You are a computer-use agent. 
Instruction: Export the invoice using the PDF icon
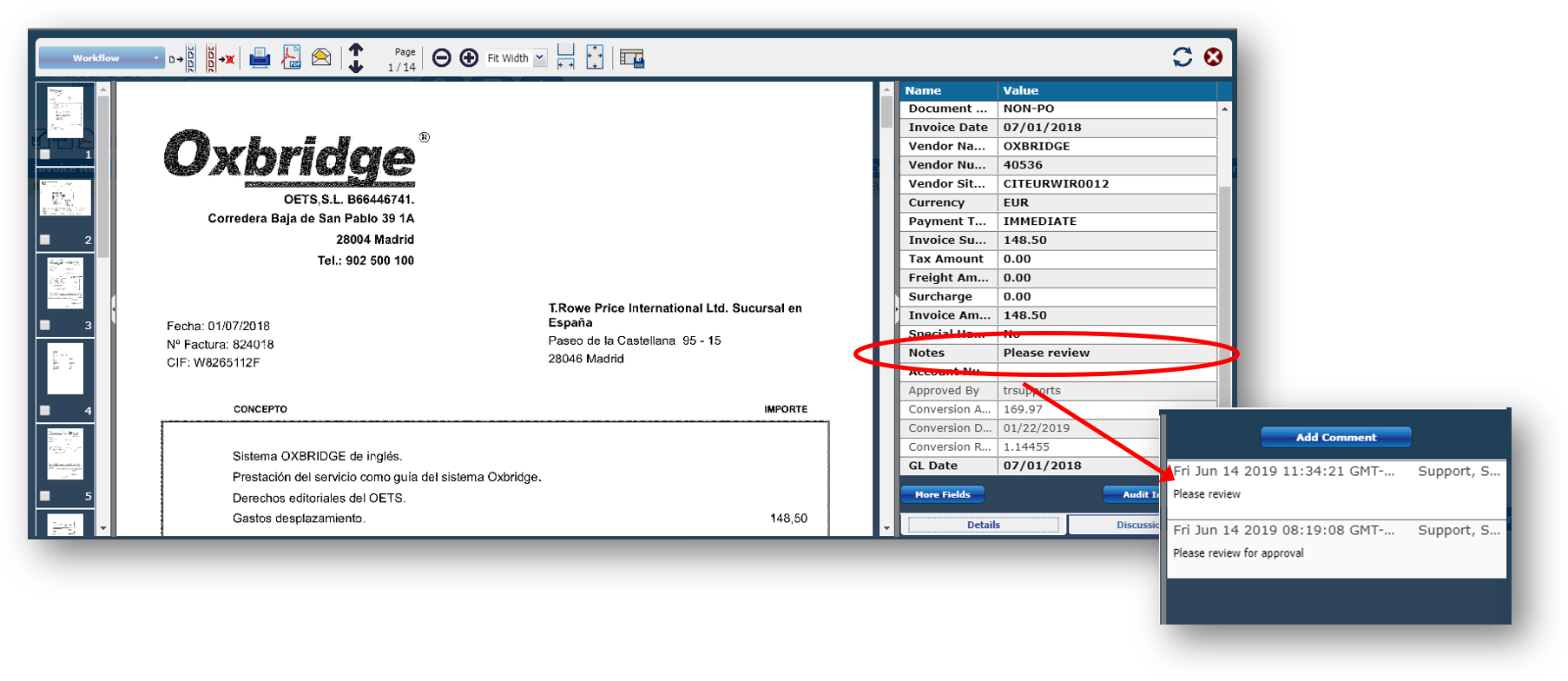pos(292,57)
